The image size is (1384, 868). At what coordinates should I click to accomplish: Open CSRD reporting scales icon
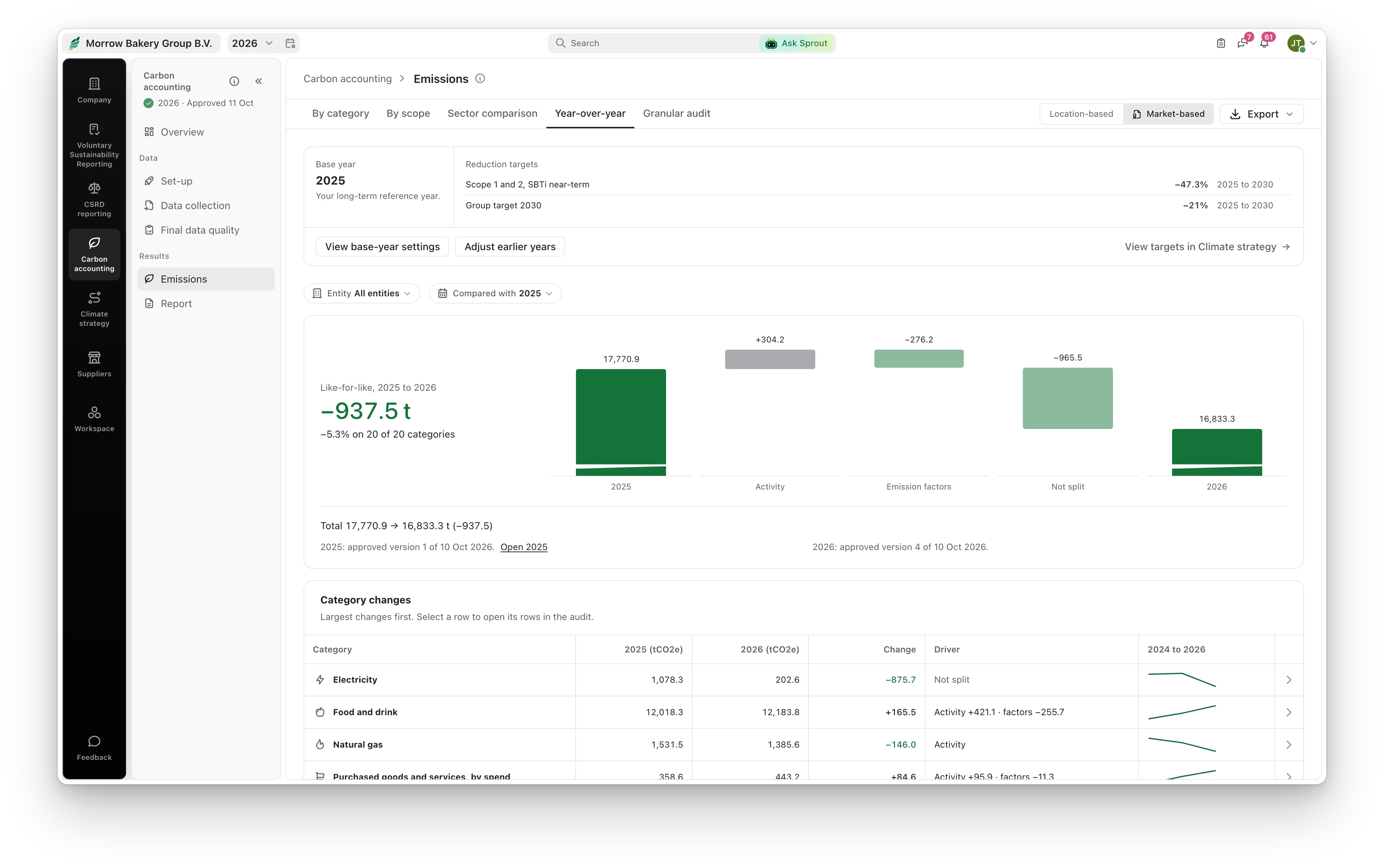tap(94, 188)
